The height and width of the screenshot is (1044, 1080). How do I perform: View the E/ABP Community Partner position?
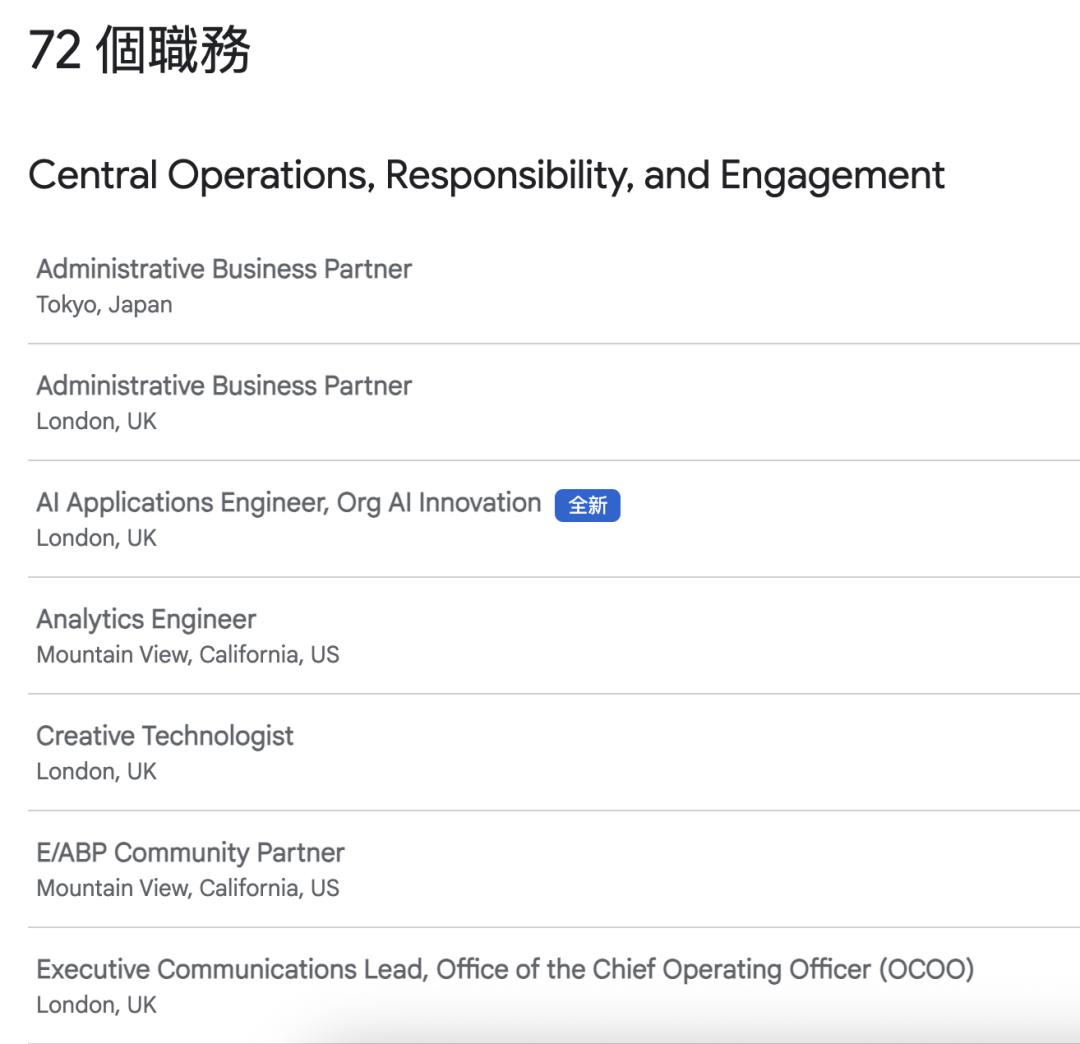point(190,853)
